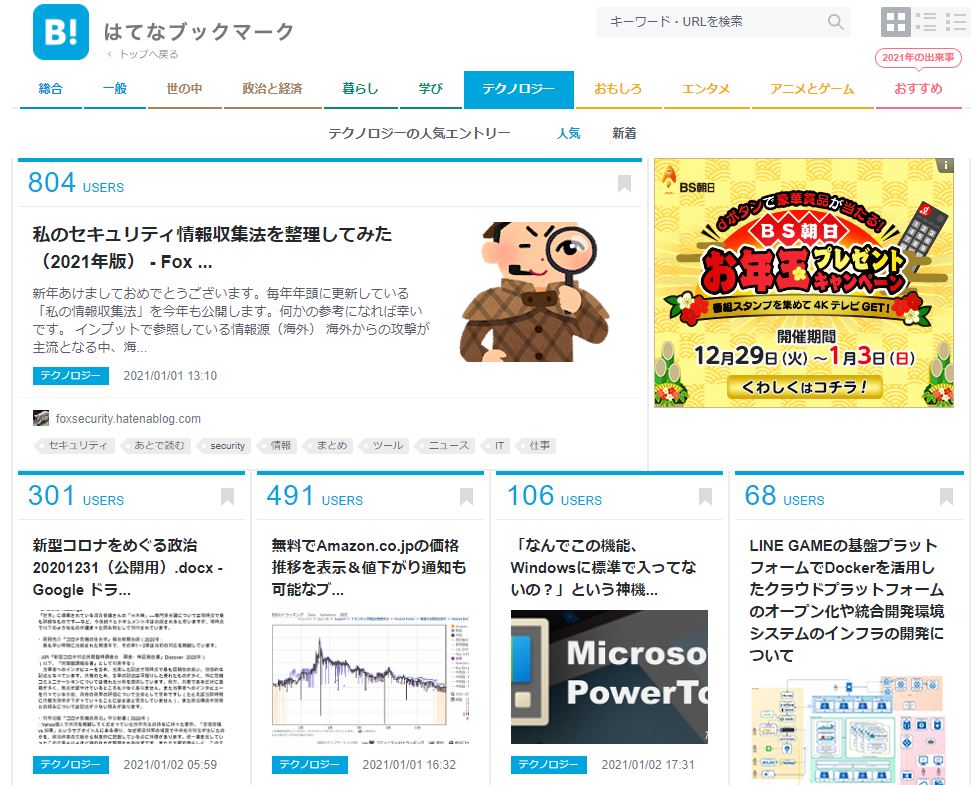Select the 人気 sort link
Screen dimensions: 975x785
click(568, 133)
